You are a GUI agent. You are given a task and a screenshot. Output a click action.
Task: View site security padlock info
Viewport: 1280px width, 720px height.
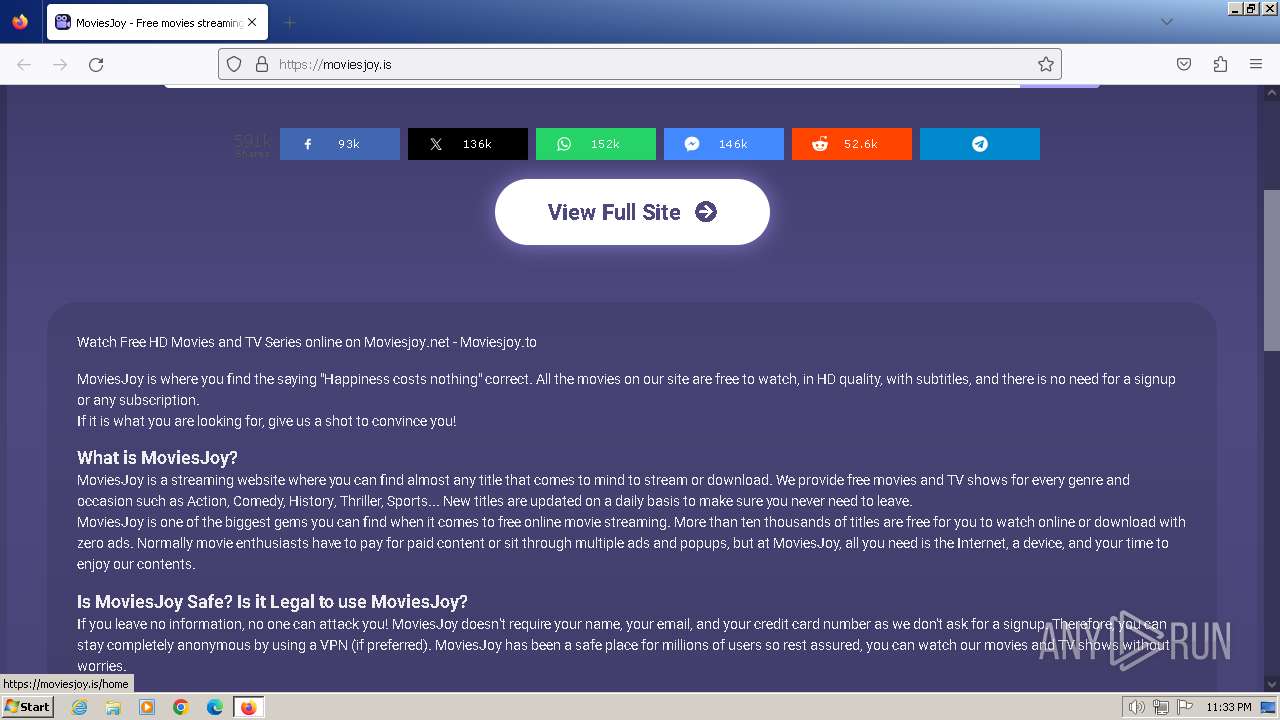tap(262, 64)
